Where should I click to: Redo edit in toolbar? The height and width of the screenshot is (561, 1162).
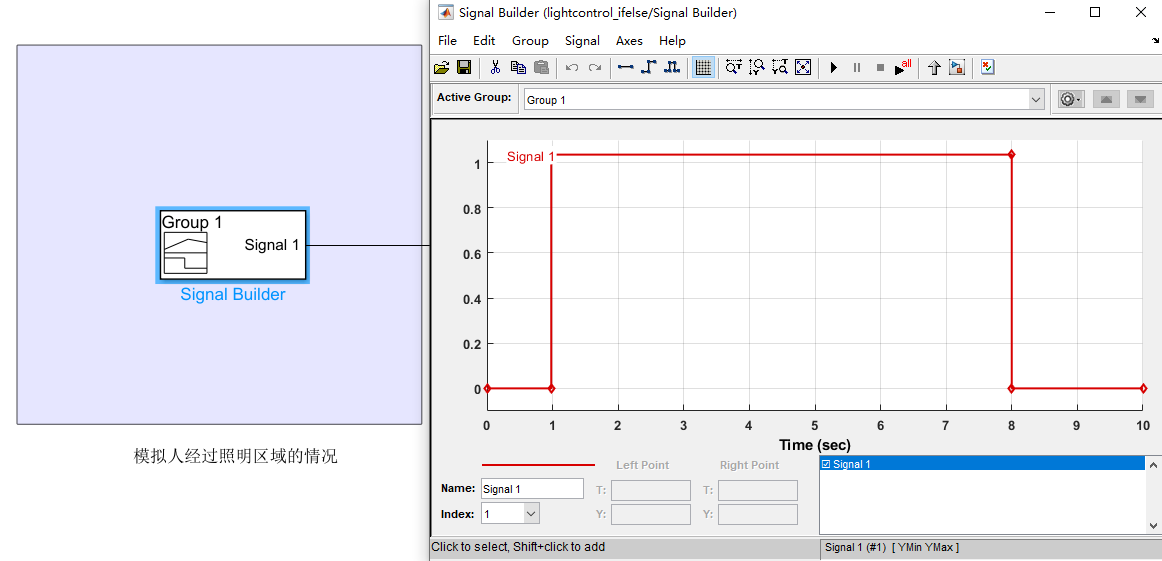(594, 67)
